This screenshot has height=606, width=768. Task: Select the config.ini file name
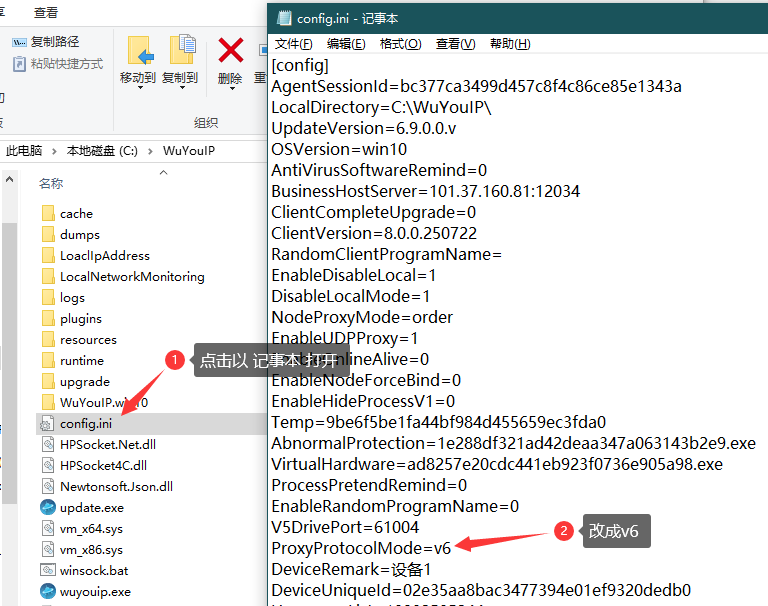pos(86,424)
